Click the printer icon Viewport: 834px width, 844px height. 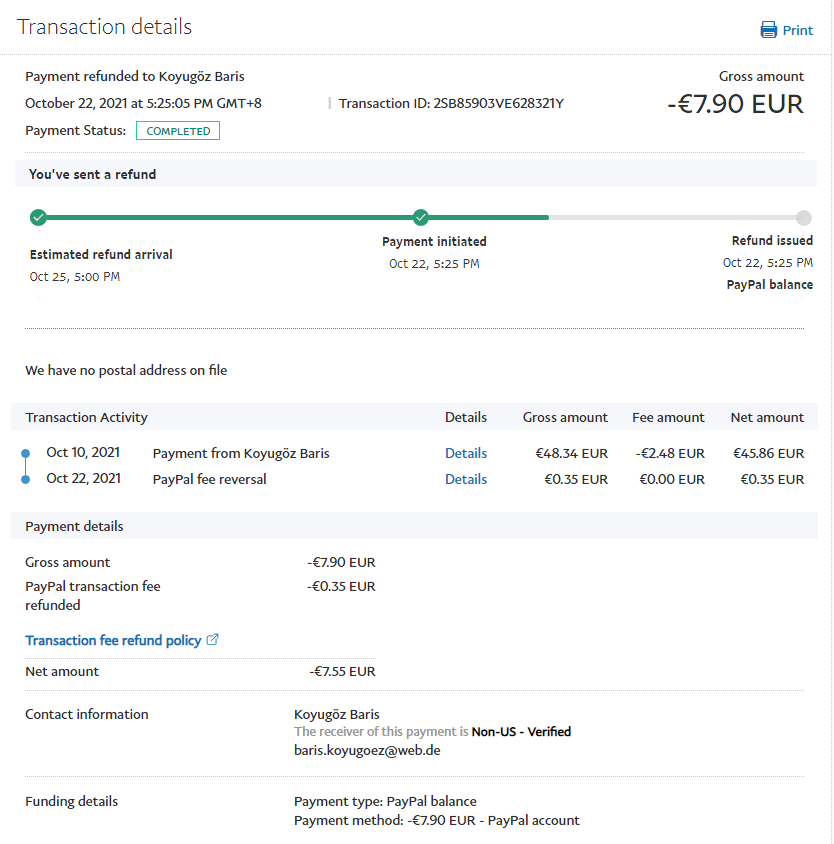pyautogui.click(x=768, y=30)
